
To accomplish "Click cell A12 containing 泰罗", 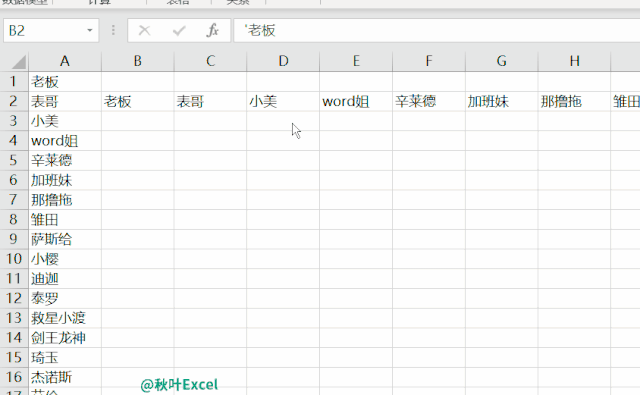I will pos(65,298).
